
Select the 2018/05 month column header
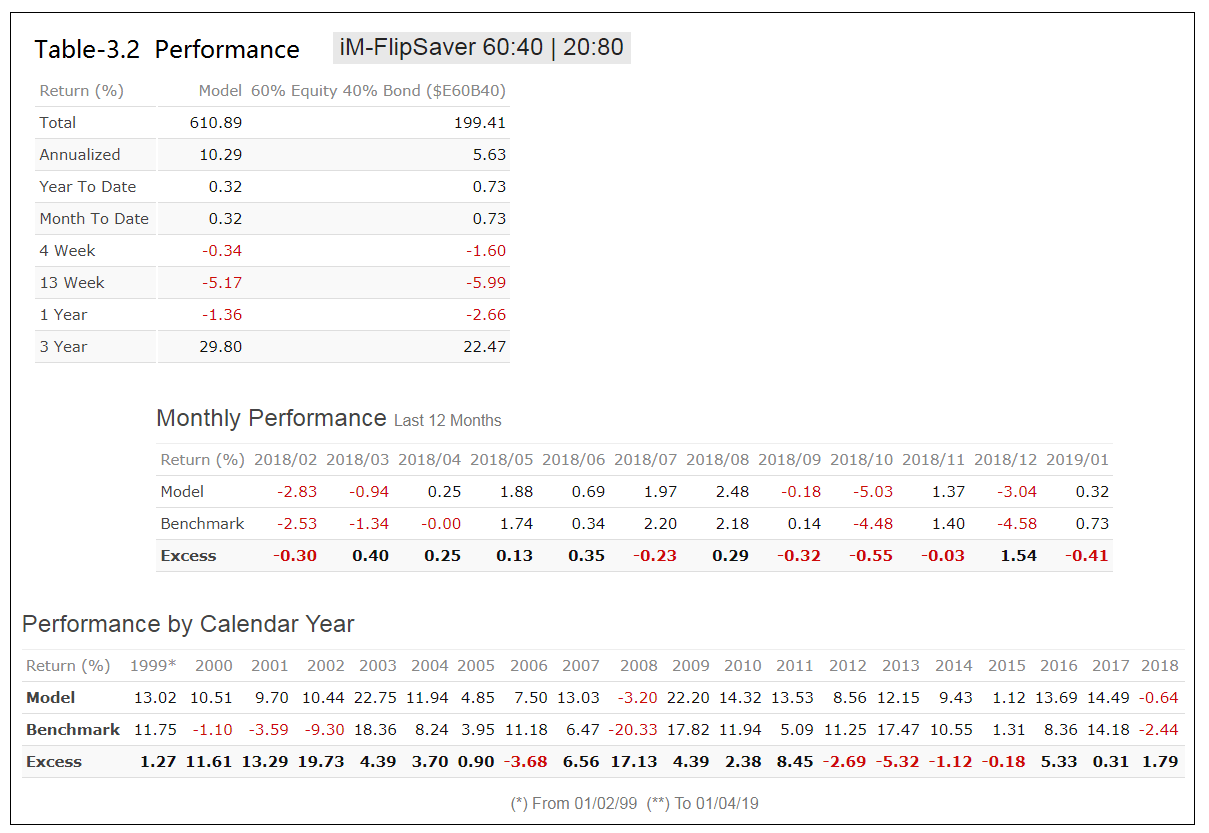(501, 460)
